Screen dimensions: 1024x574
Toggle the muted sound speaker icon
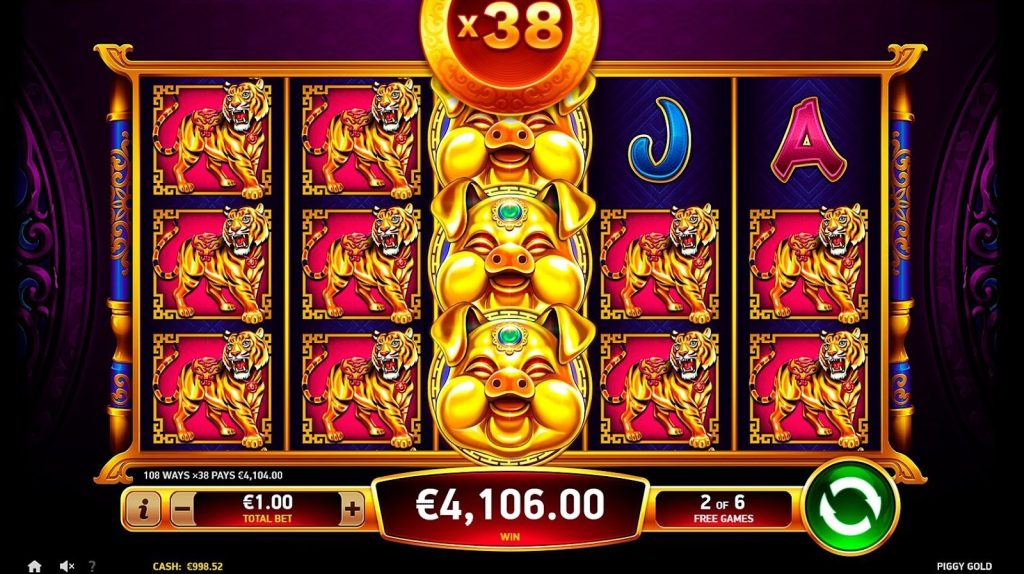[x=67, y=566]
